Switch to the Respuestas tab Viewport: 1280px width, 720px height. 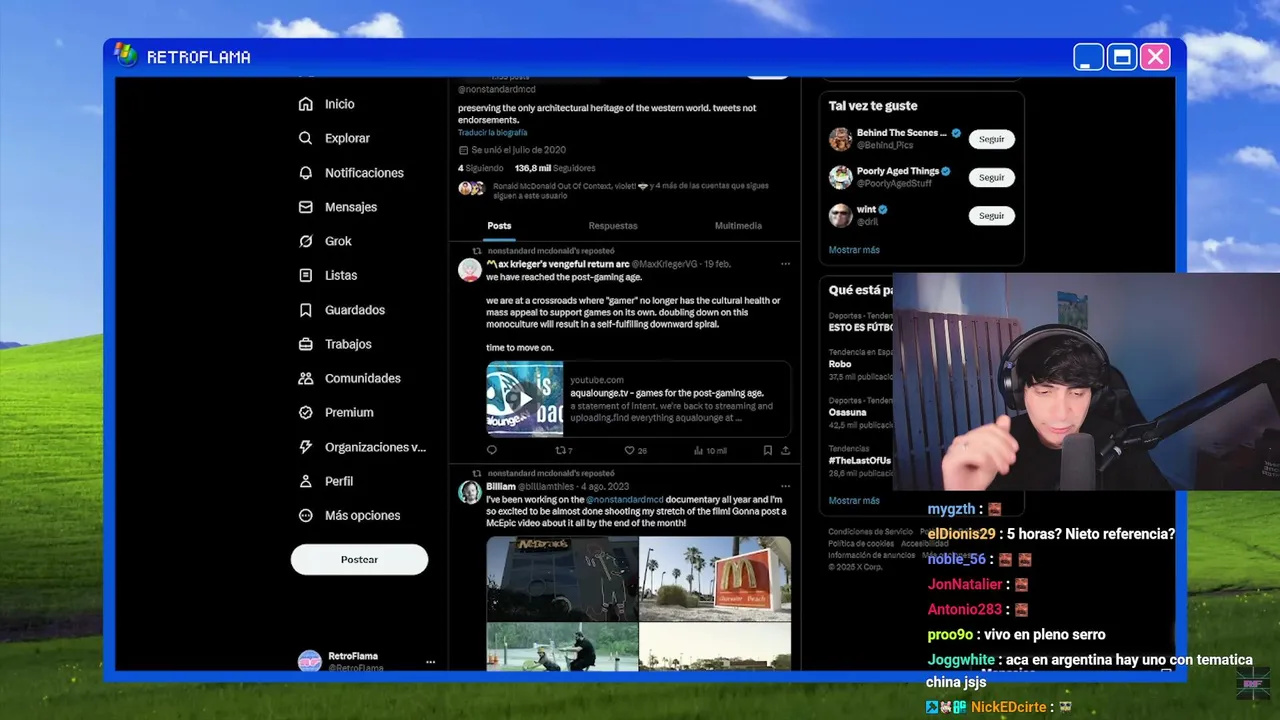click(x=613, y=226)
